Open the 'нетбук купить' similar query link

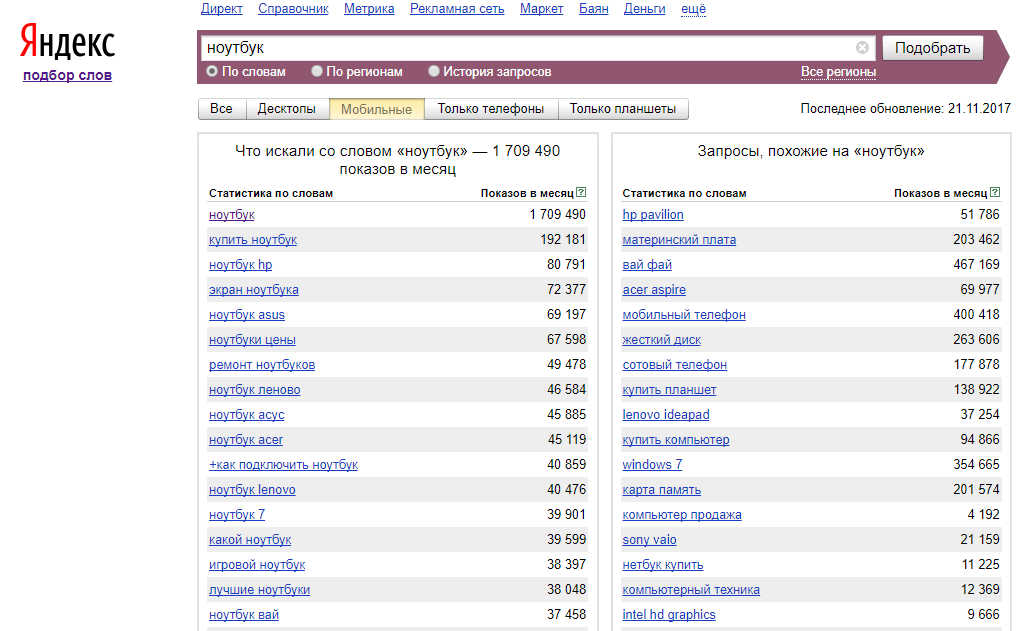tap(663, 564)
